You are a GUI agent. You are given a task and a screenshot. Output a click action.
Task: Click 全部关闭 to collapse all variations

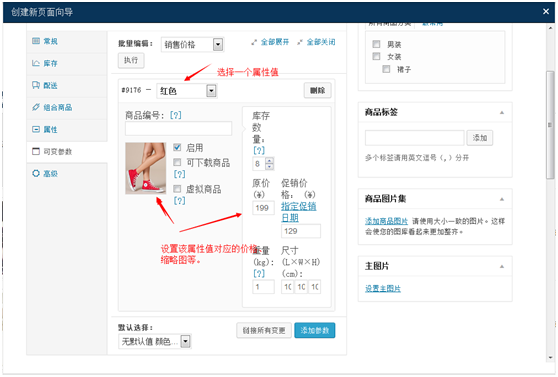click(x=321, y=42)
